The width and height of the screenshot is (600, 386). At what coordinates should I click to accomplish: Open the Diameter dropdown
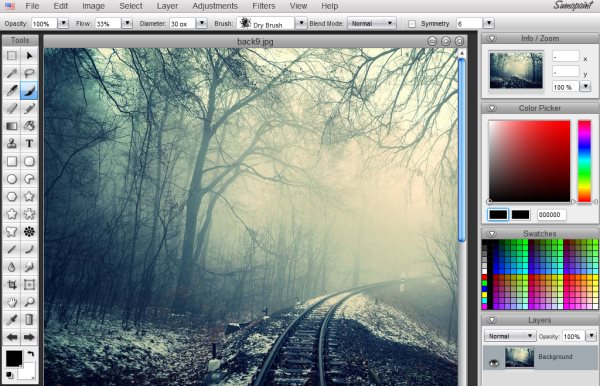pos(201,23)
